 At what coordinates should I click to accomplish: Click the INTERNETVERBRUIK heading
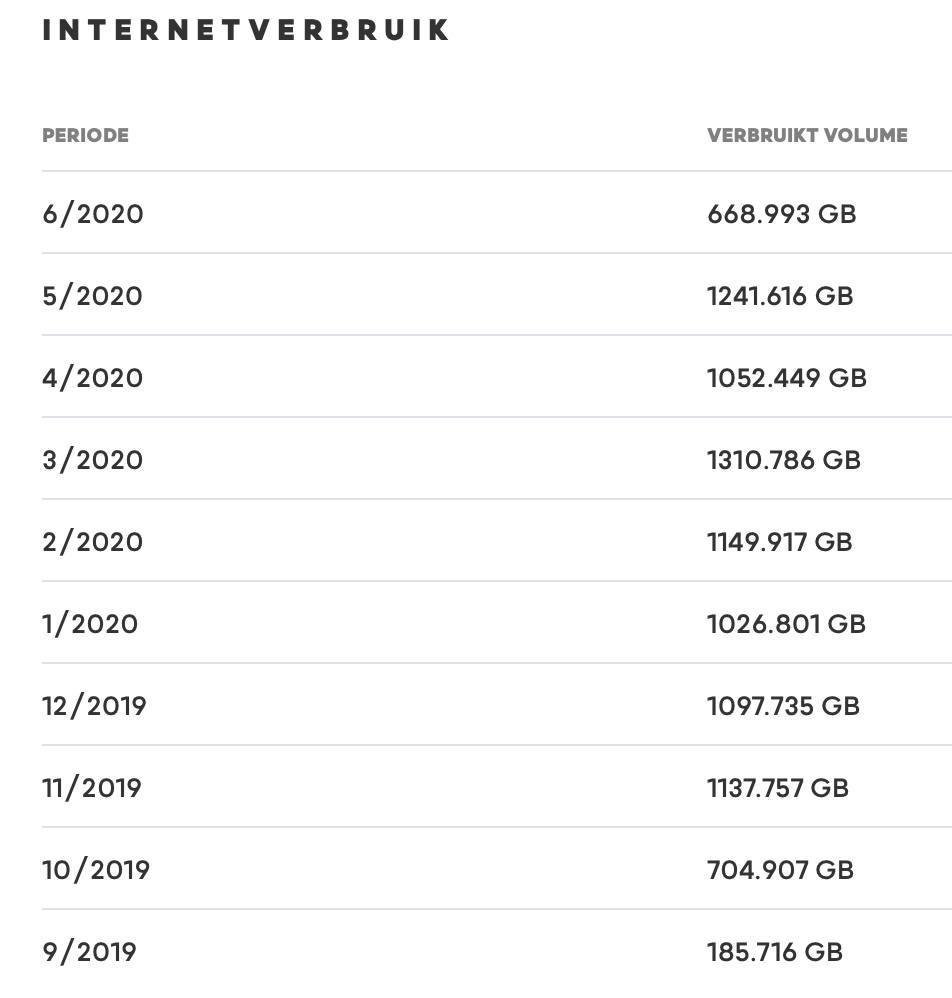point(246,30)
